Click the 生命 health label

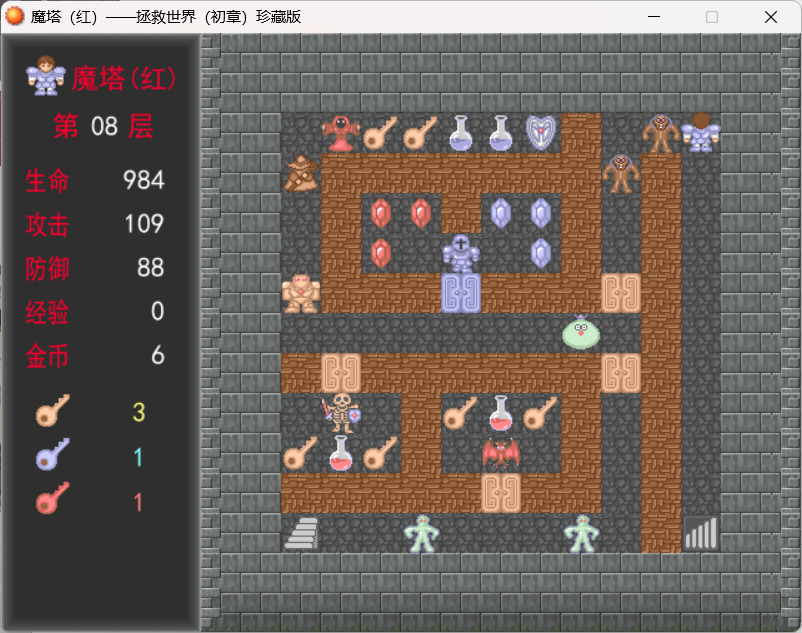[47, 180]
